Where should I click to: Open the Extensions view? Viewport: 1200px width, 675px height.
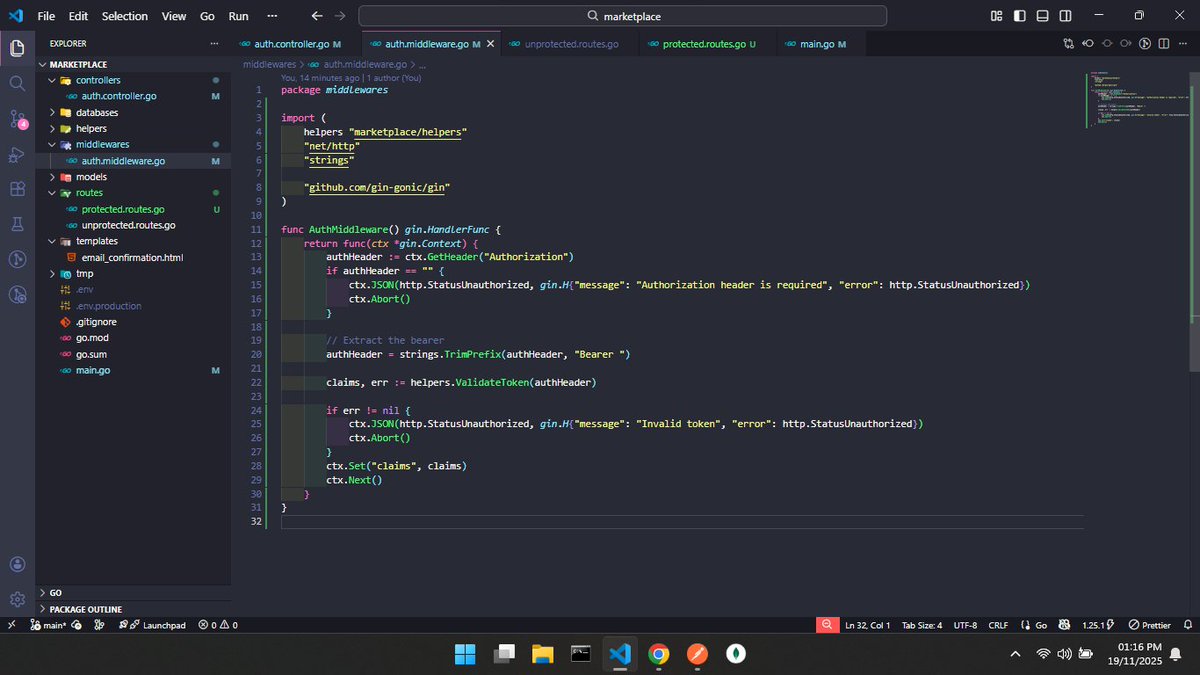pyautogui.click(x=16, y=189)
